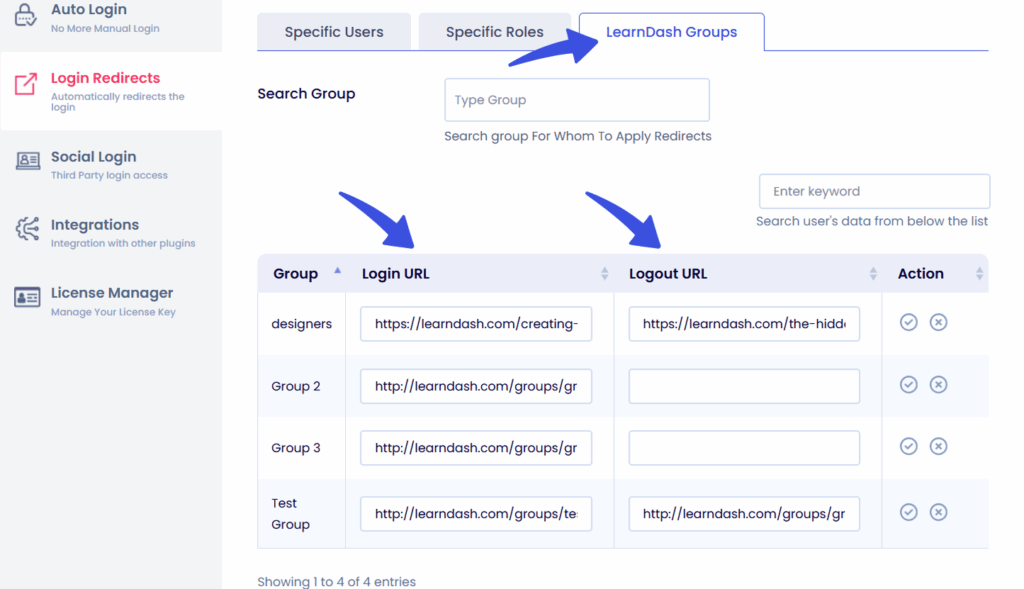Viewport: 1024px width, 589px height.
Task: Click Group 3 empty Logout URL field
Action: [744, 448]
